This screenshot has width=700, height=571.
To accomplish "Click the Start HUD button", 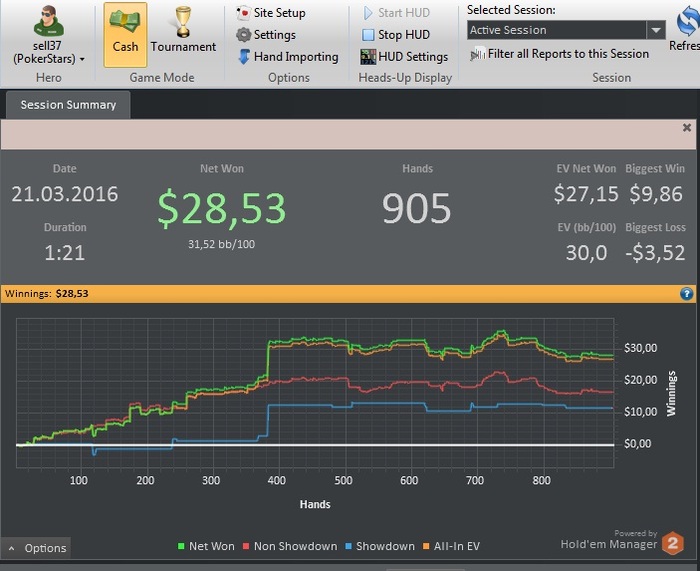I will pyautogui.click(x=396, y=13).
